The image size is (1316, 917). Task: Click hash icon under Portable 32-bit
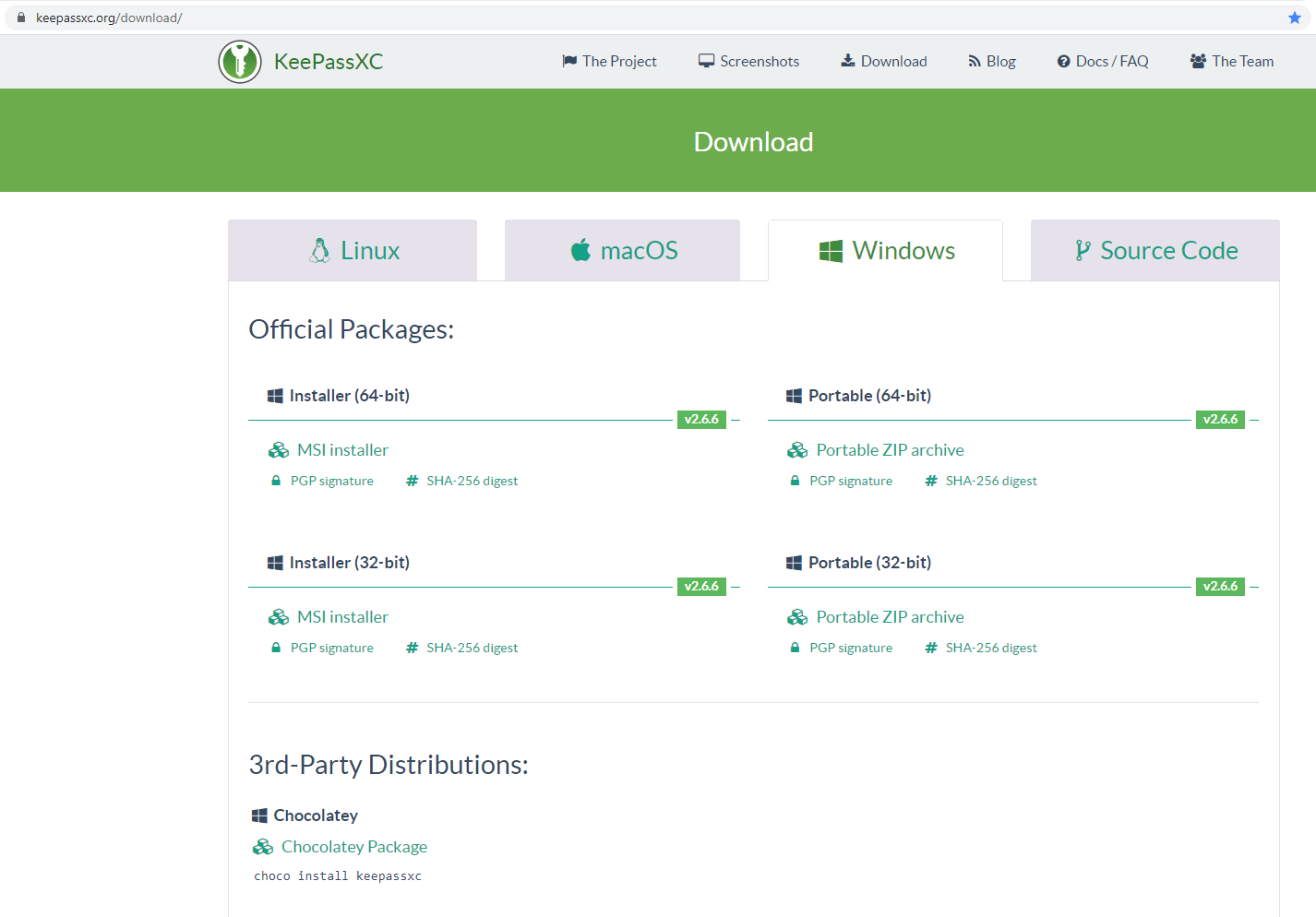pos(931,648)
